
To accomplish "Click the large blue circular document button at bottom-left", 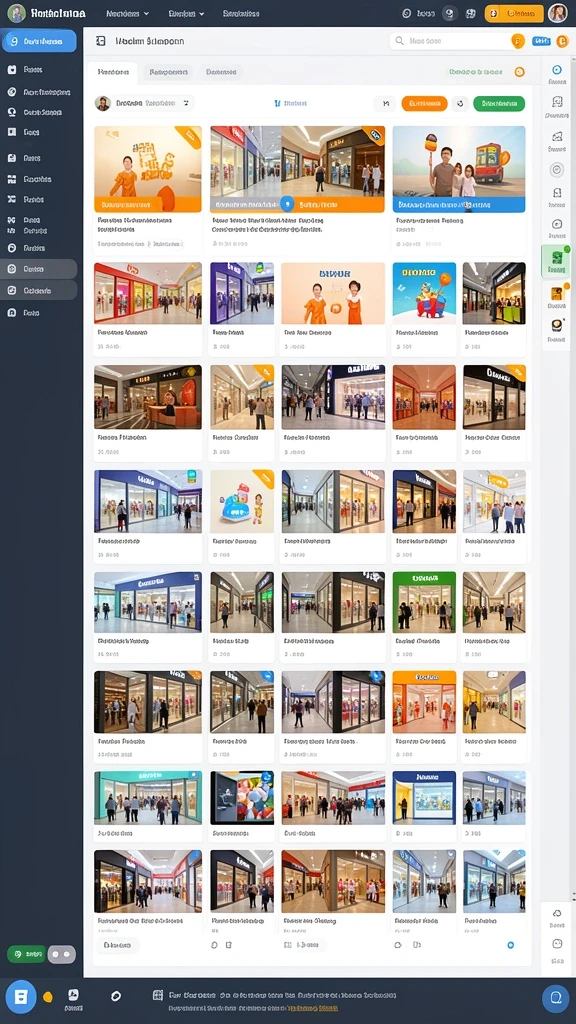I will 21,997.
